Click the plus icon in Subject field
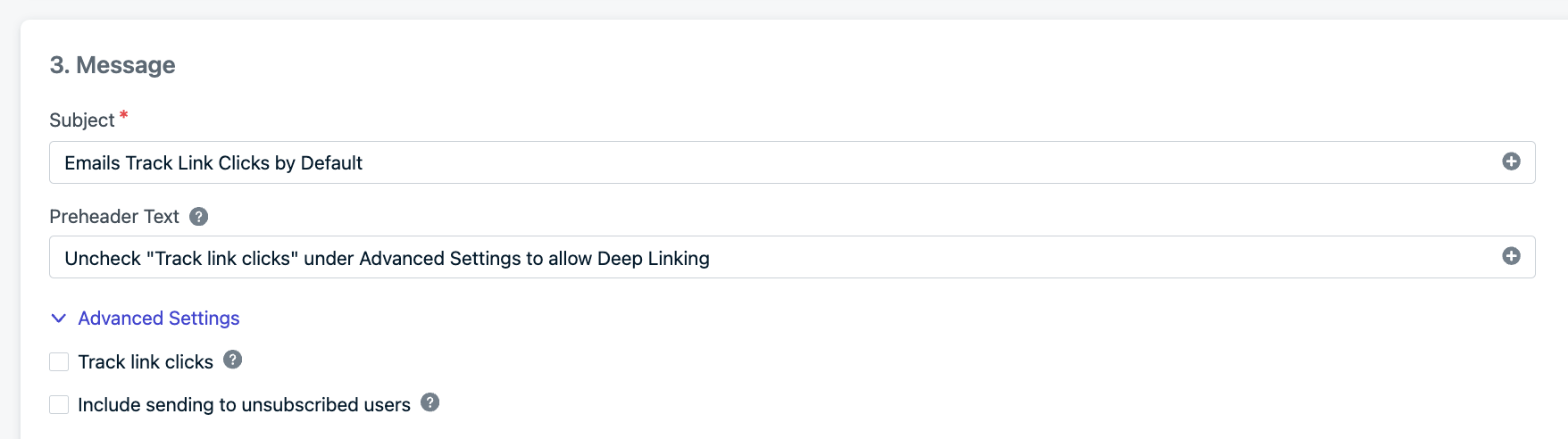Image resolution: width=1568 pixels, height=439 pixels. [1511, 162]
